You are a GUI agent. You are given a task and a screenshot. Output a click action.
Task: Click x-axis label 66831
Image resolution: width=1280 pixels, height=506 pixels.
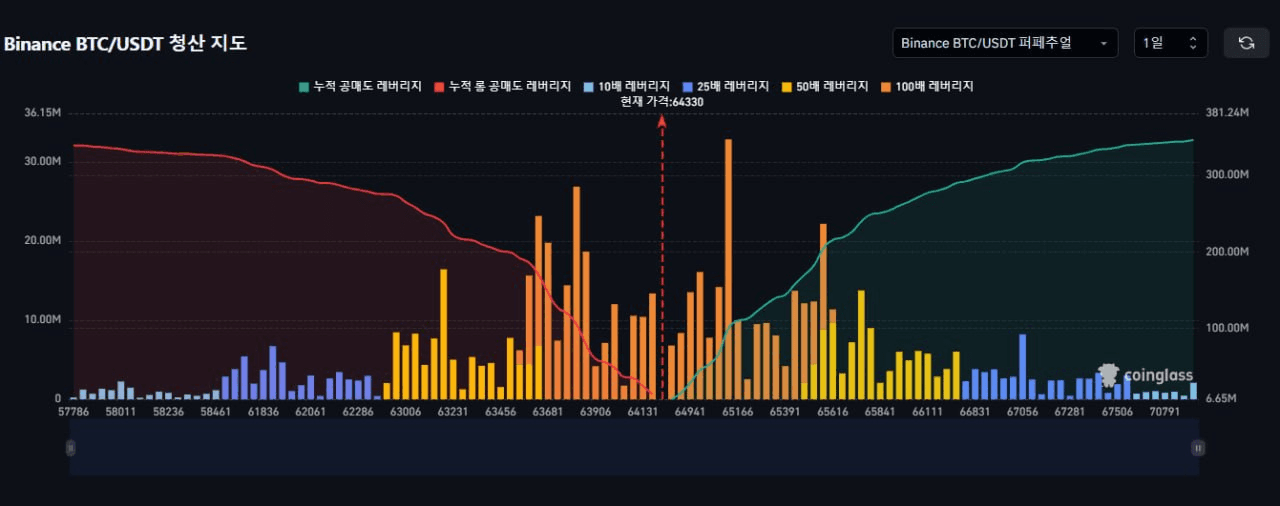coord(975,411)
